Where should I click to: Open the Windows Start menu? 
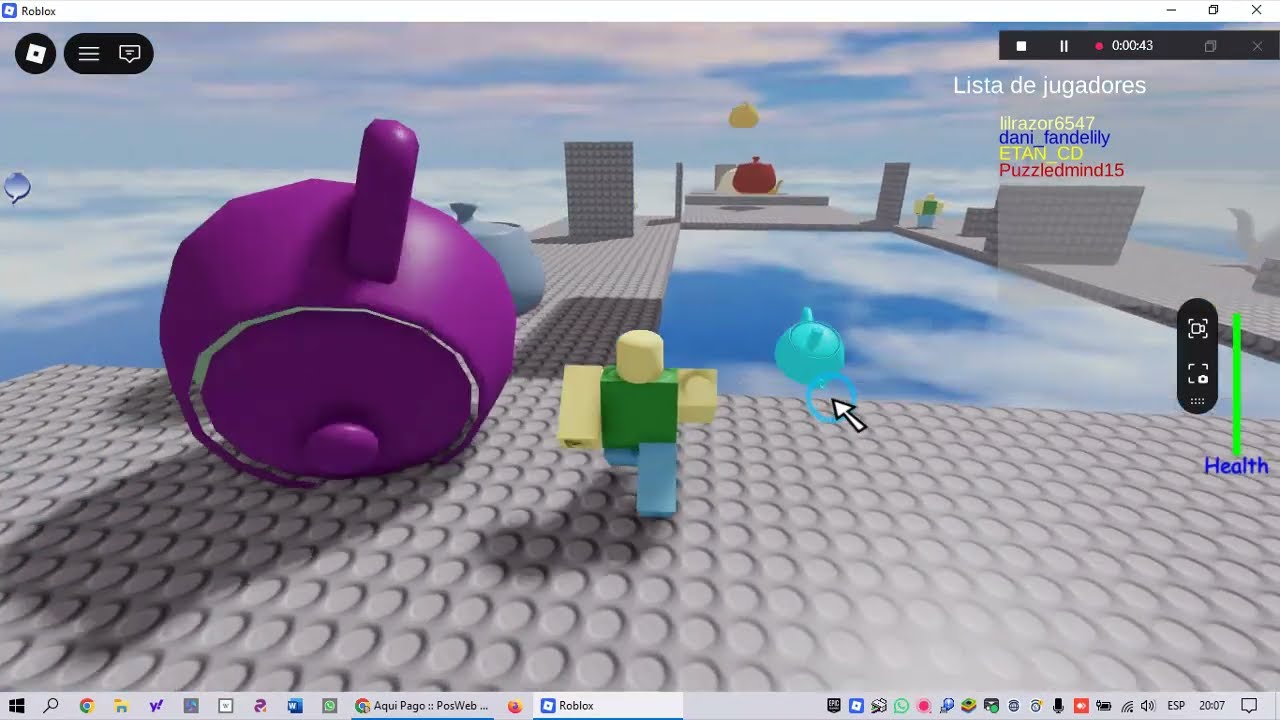[x=17, y=706]
